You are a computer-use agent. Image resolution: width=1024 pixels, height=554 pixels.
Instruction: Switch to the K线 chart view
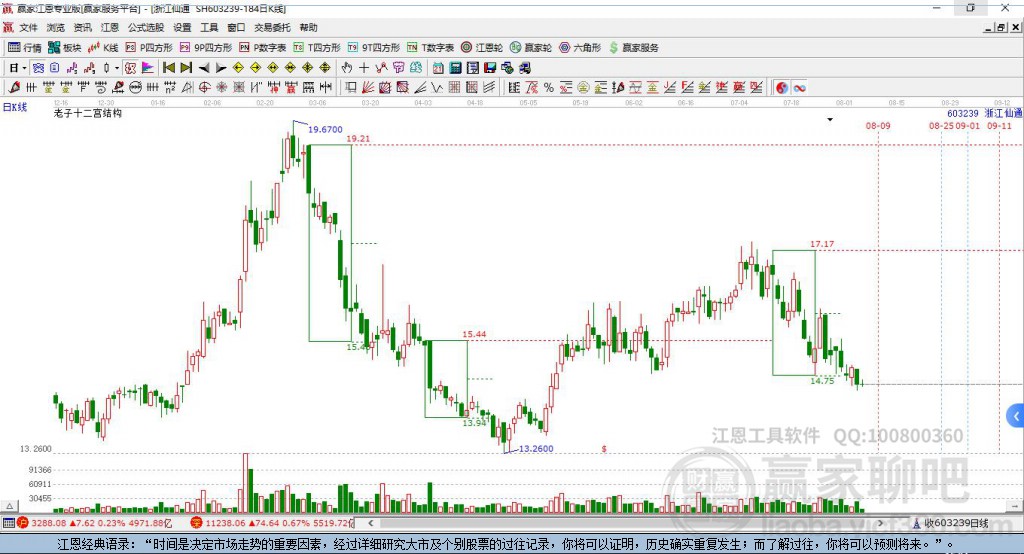point(103,48)
